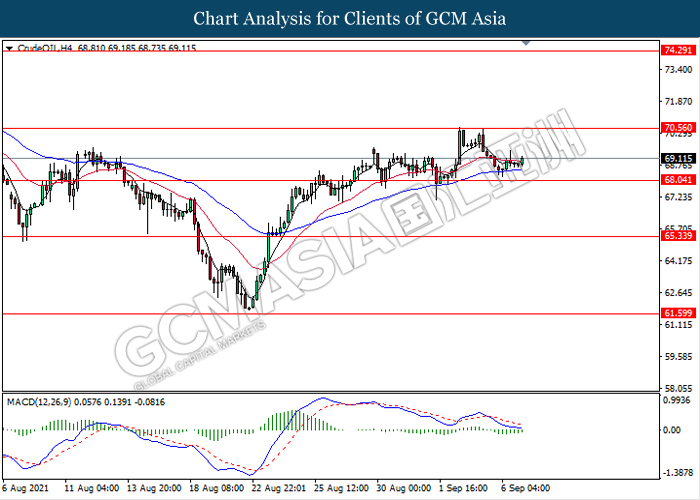This screenshot has height=500, width=700.
Task: Click the 73.400 value on price axis
Action: 679,70
